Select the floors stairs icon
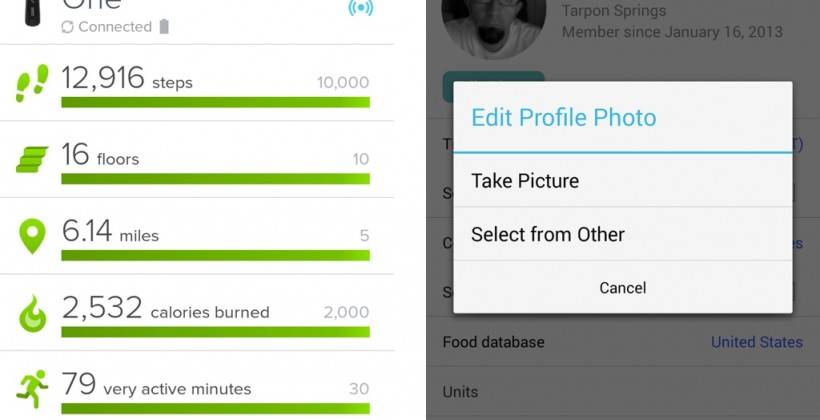 pyautogui.click(x=31, y=160)
